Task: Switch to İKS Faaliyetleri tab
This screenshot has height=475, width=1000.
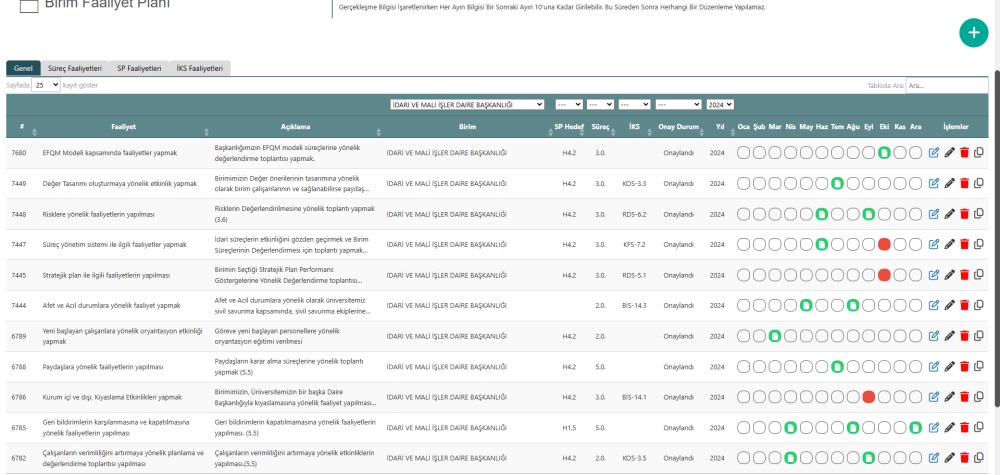Action: (199, 68)
